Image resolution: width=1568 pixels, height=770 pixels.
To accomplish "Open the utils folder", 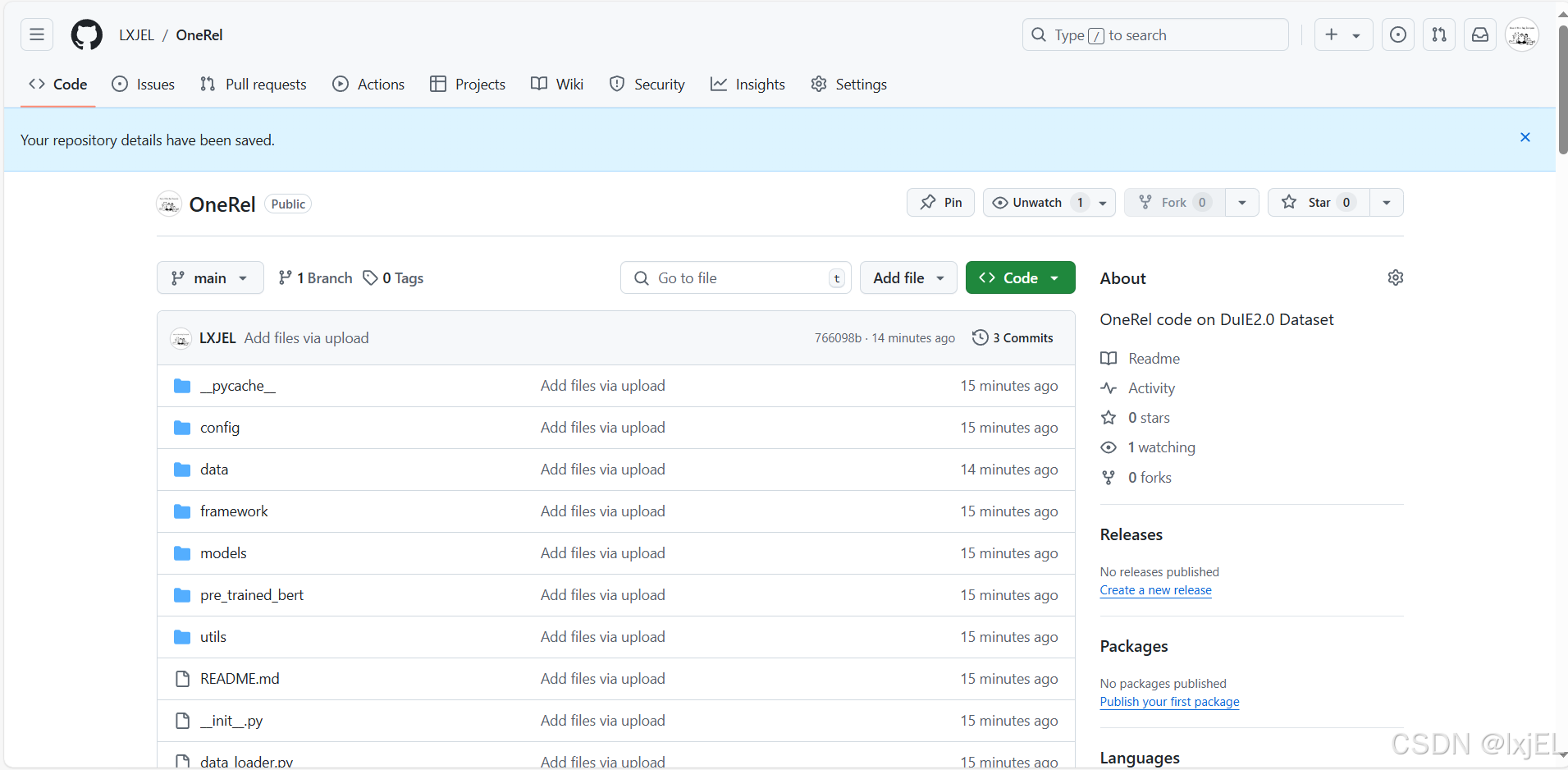I will click(213, 637).
